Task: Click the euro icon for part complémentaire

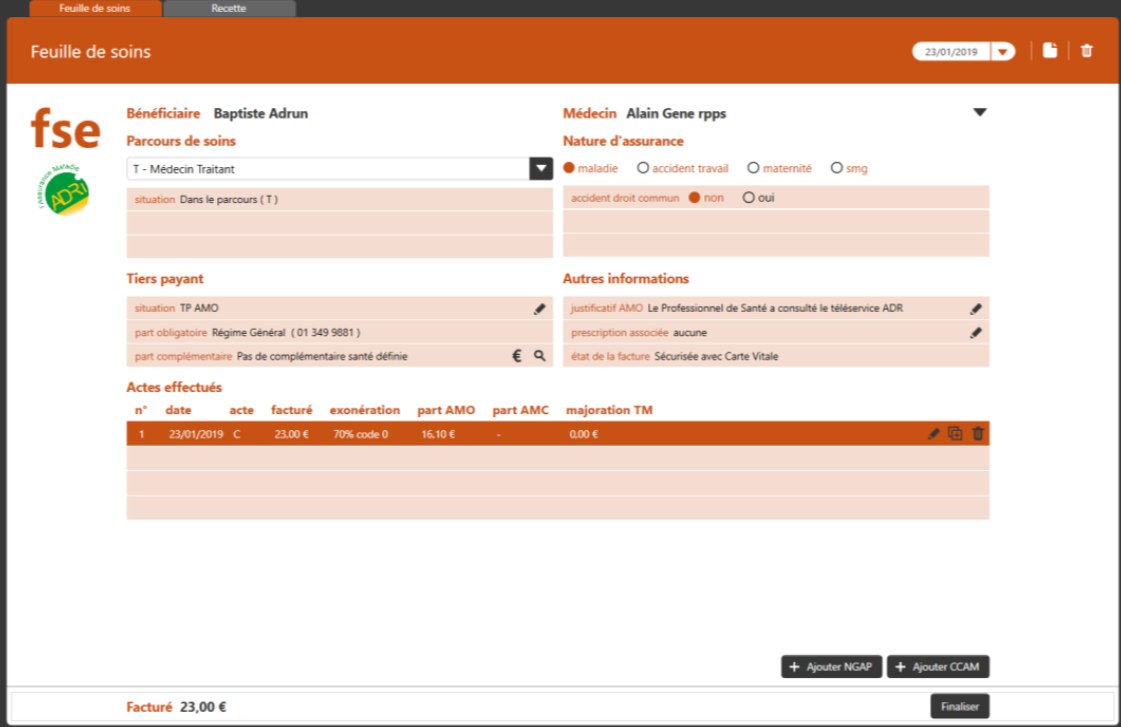Action: (517, 356)
